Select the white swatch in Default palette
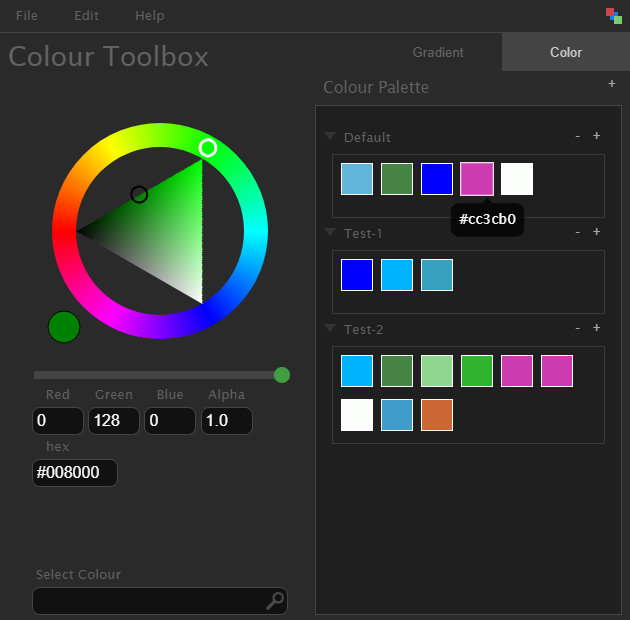The width and height of the screenshot is (630, 620). [517, 179]
